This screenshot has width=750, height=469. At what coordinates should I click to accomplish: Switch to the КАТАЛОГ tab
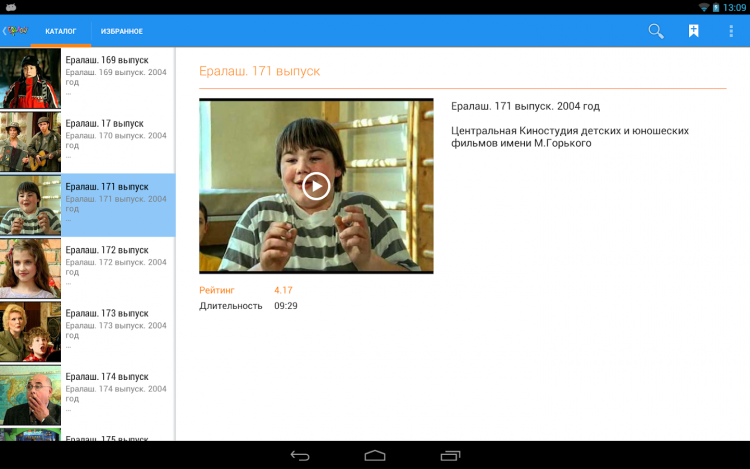pyautogui.click(x=61, y=31)
